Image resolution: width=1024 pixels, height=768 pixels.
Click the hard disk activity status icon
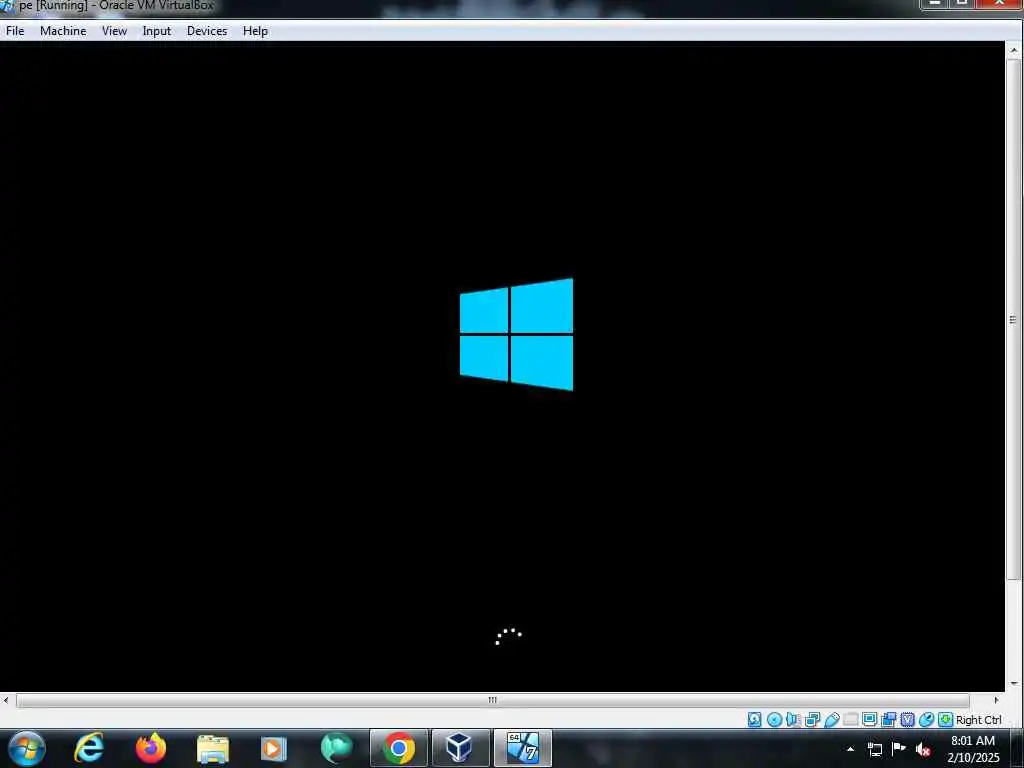coord(755,720)
